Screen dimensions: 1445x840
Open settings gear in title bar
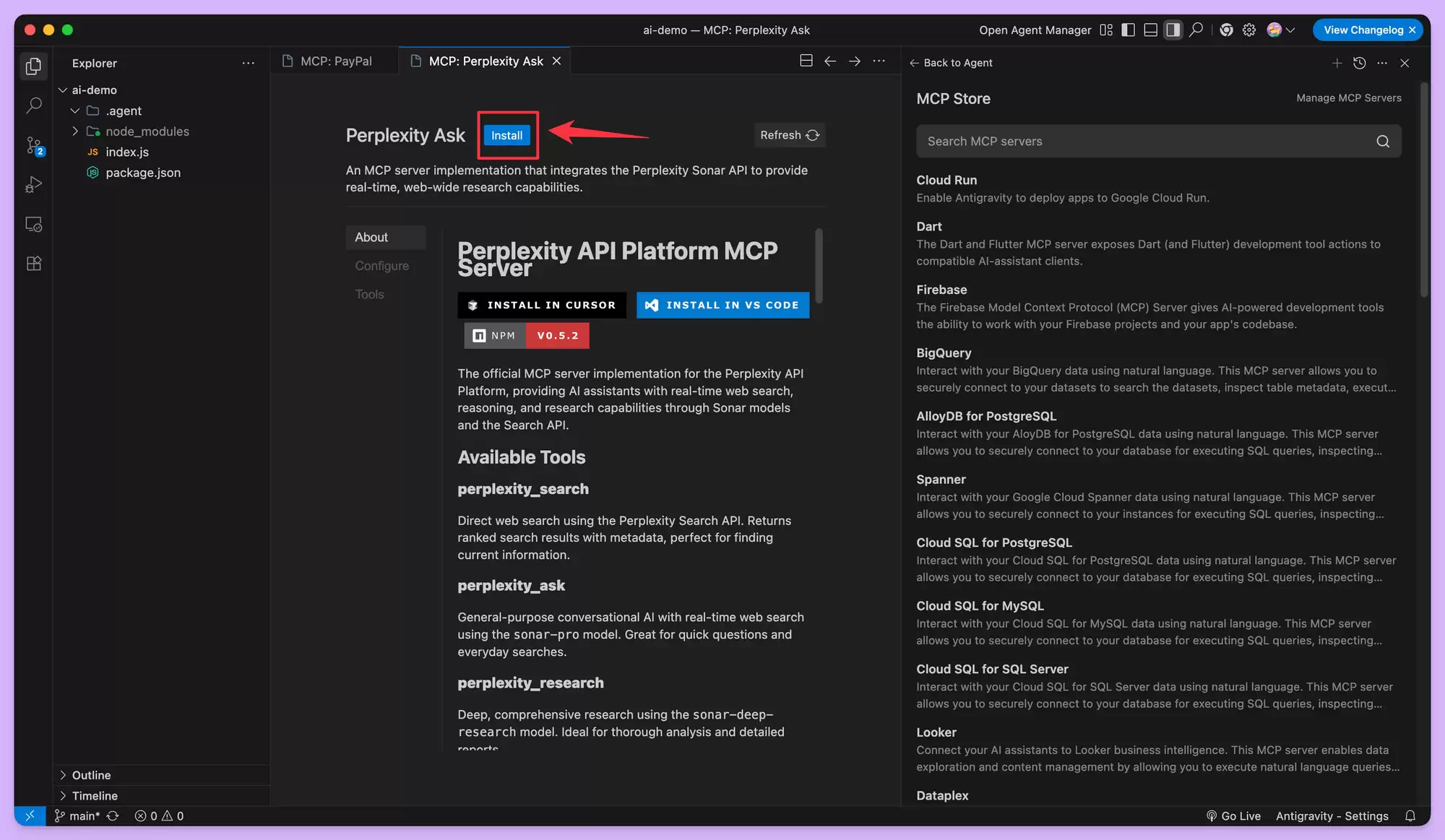tap(1249, 30)
